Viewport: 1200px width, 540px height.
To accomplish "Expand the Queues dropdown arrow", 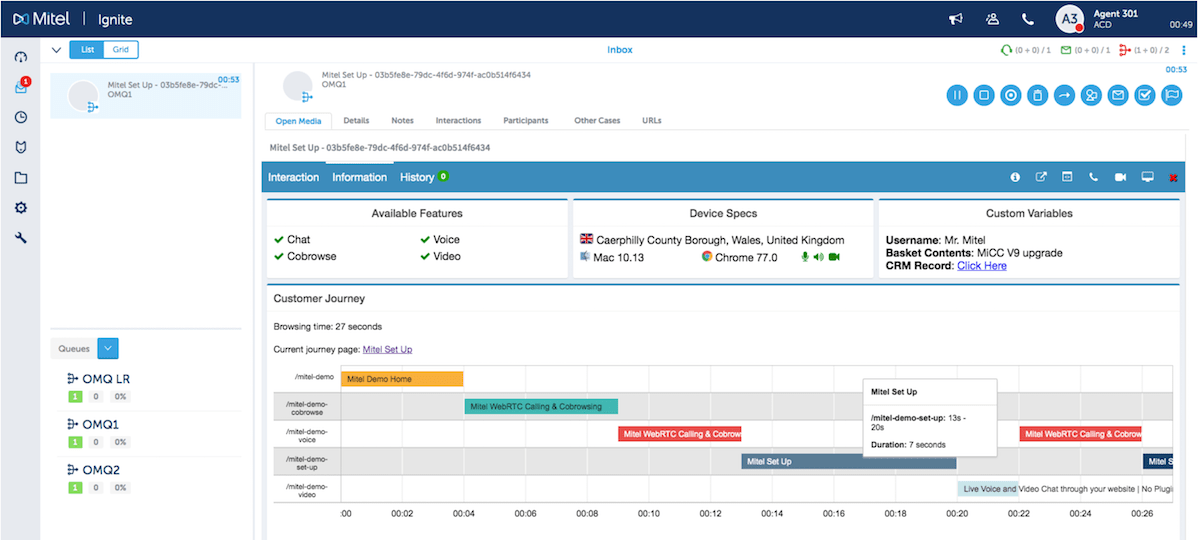I will [x=109, y=348].
